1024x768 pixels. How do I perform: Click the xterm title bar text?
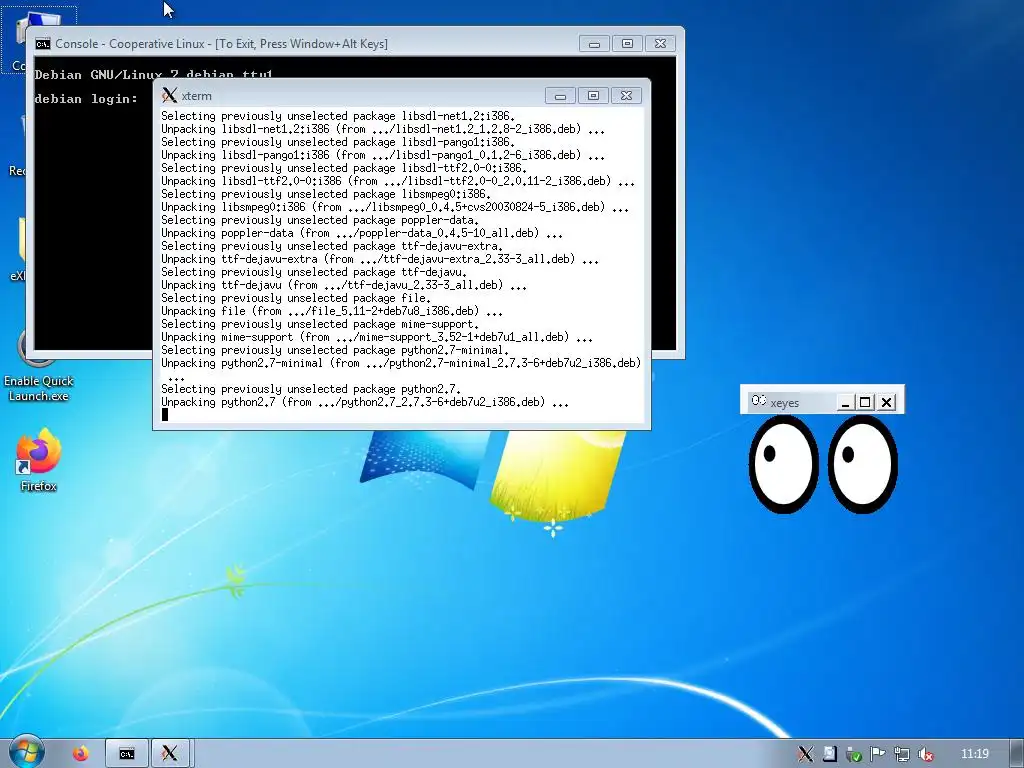(x=197, y=96)
